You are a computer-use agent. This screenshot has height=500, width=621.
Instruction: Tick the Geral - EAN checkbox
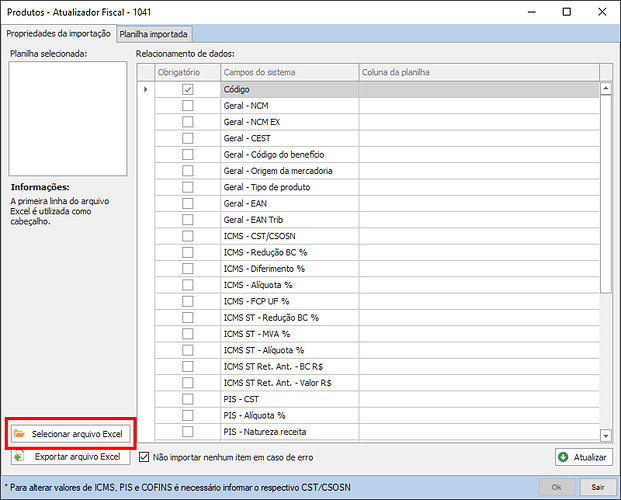click(x=188, y=203)
